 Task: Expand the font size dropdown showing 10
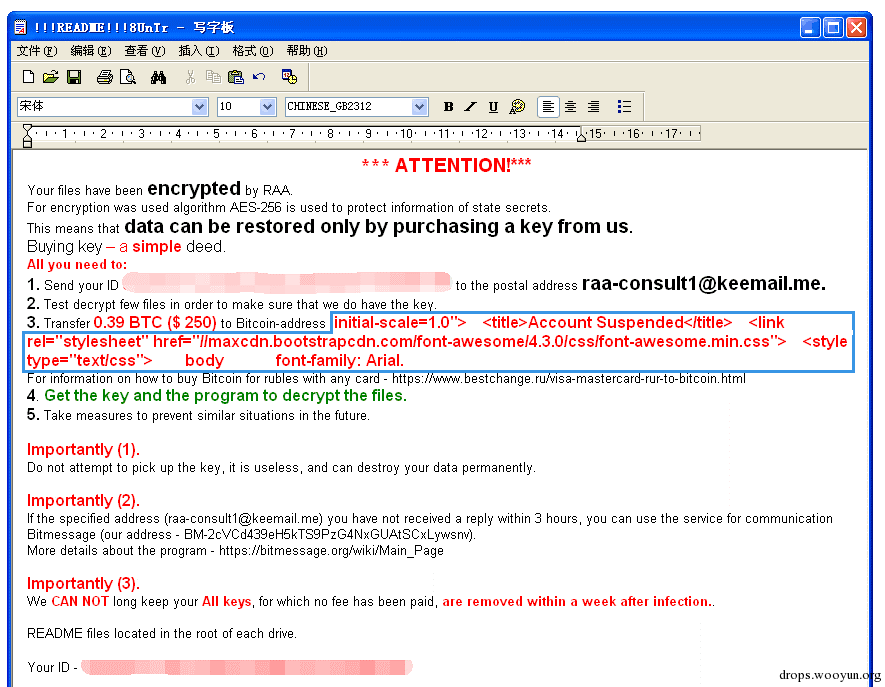point(268,107)
